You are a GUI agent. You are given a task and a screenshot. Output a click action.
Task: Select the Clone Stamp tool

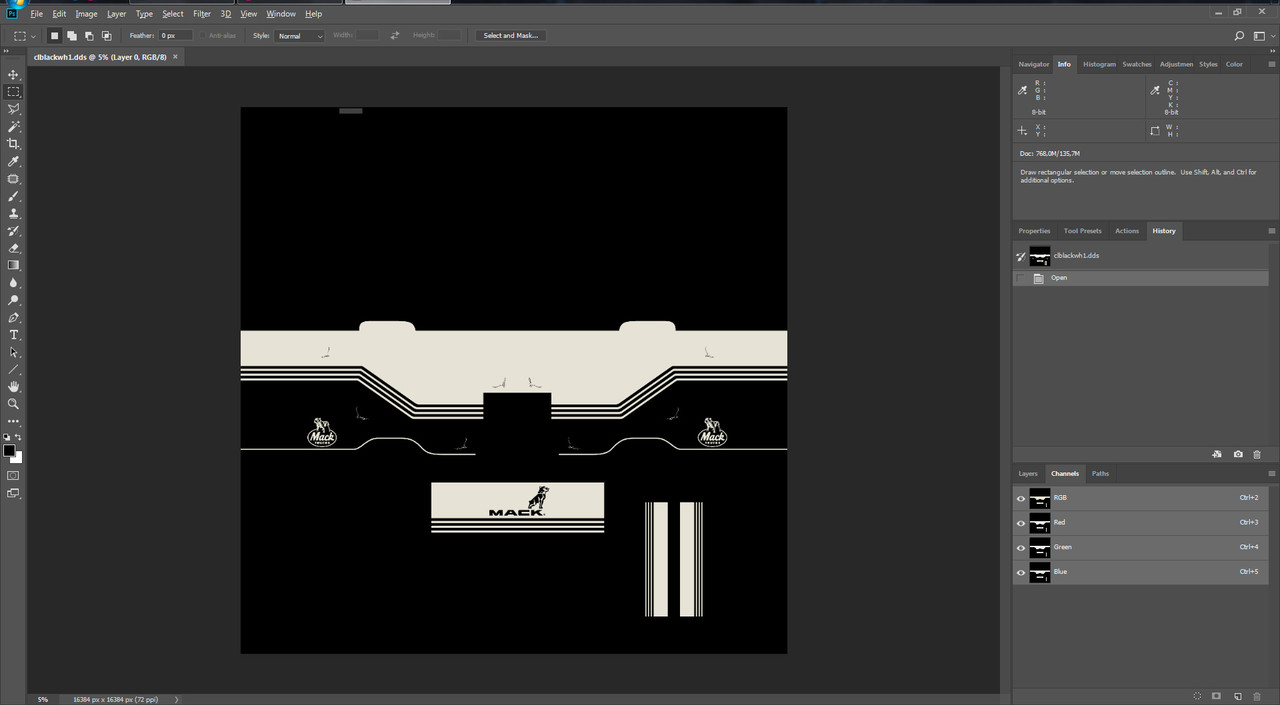[14, 213]
